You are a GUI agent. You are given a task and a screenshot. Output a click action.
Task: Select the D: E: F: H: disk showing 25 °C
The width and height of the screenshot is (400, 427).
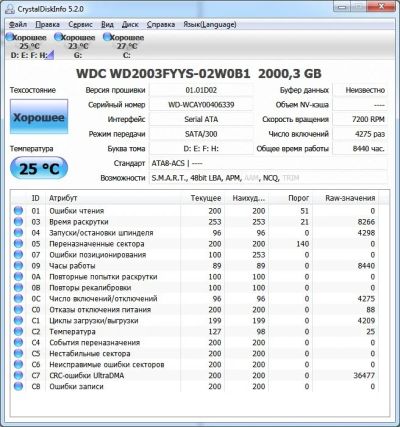[28, 46]
